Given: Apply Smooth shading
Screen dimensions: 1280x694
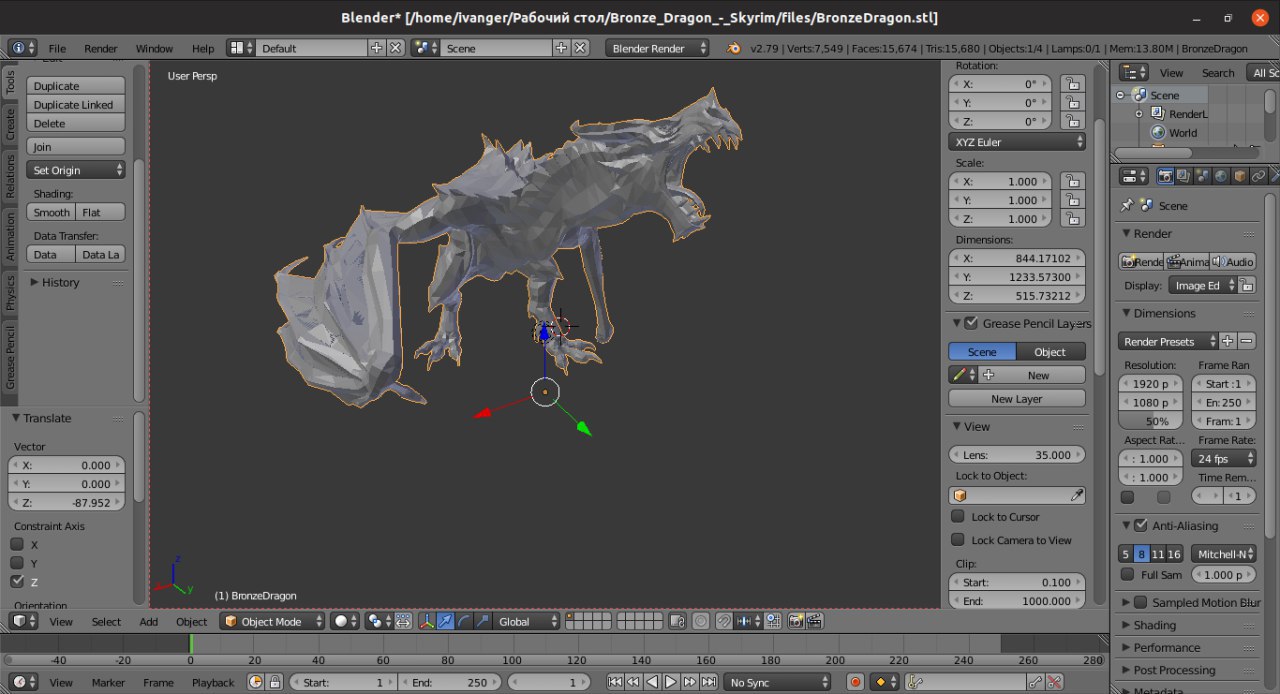Looking at the screenshot, I should [x=51, y=212].
